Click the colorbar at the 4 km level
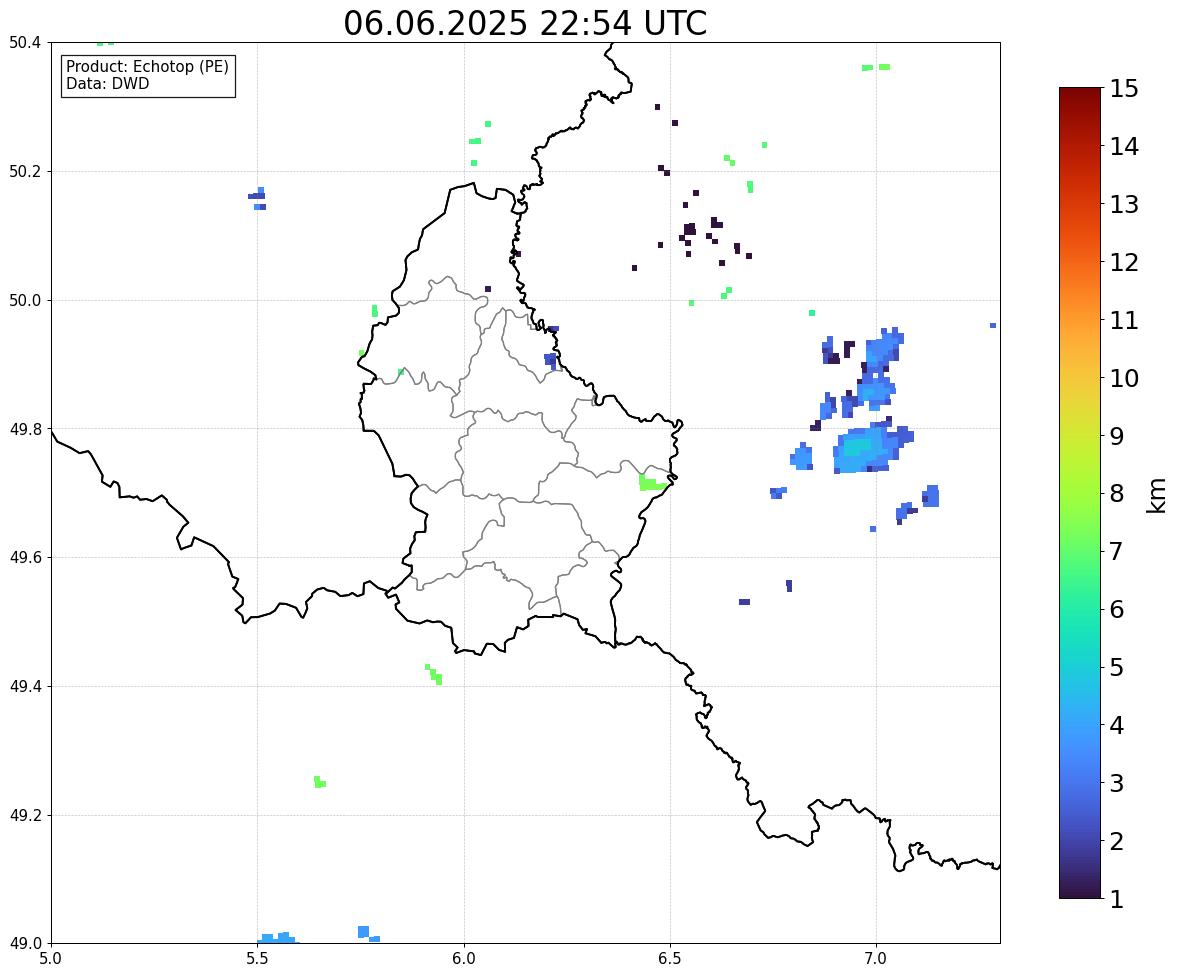 (x=1080, y=725)
